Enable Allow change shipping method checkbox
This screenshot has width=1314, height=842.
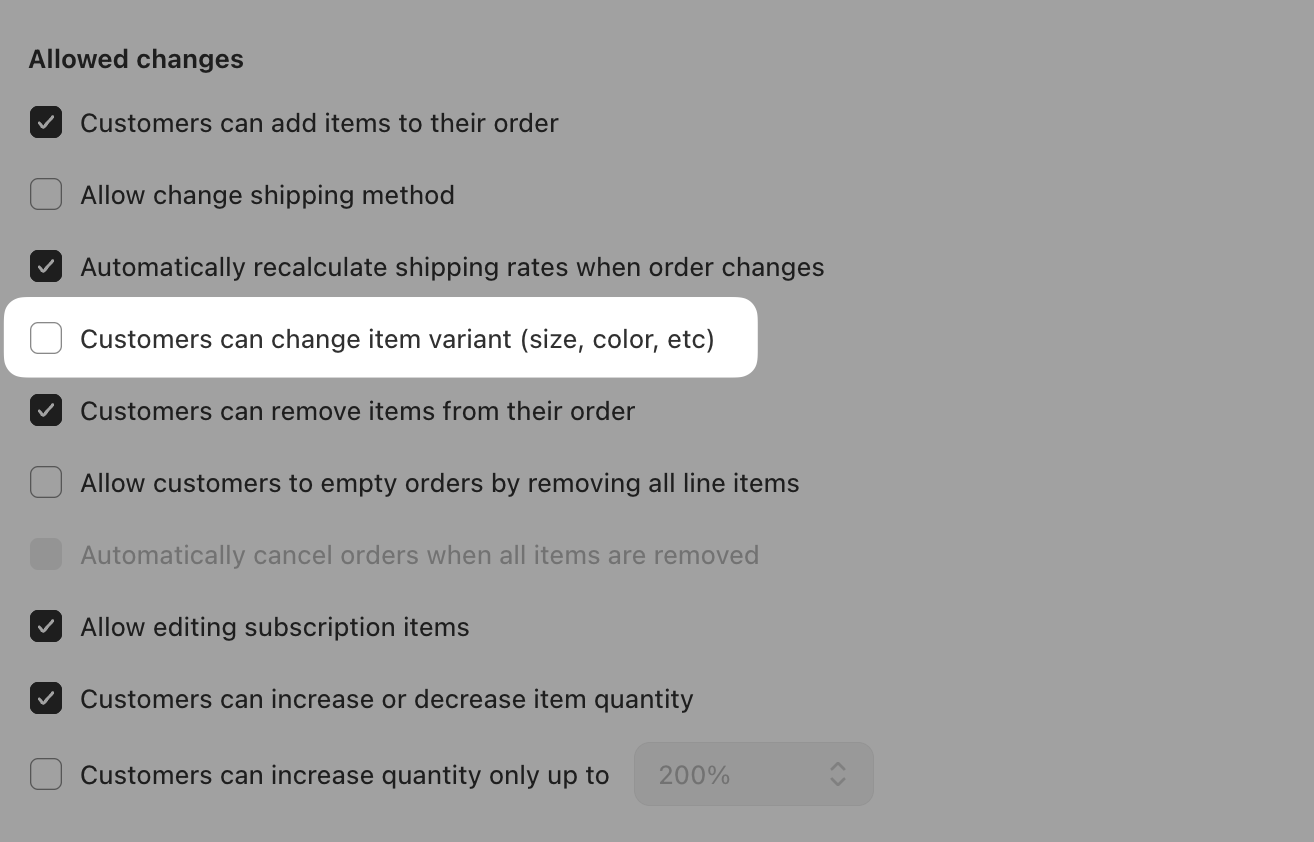click(x=46, y=195)
